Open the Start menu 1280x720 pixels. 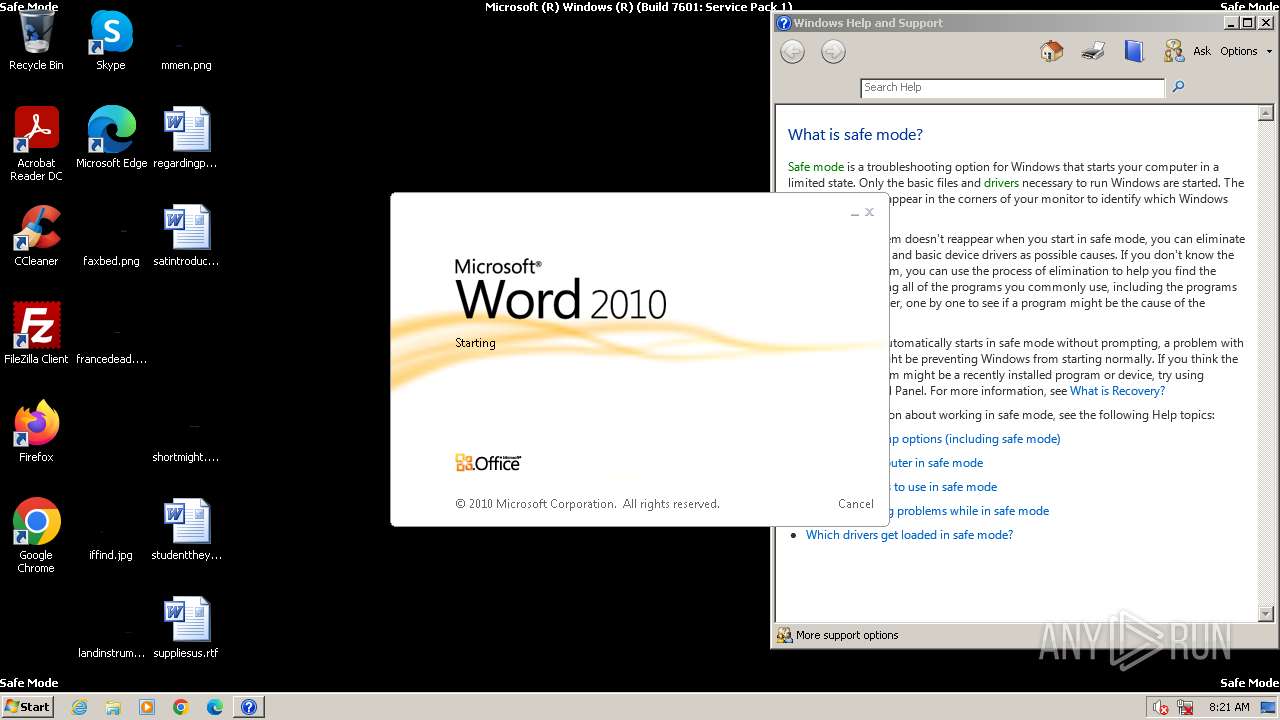tap(28, 707)
